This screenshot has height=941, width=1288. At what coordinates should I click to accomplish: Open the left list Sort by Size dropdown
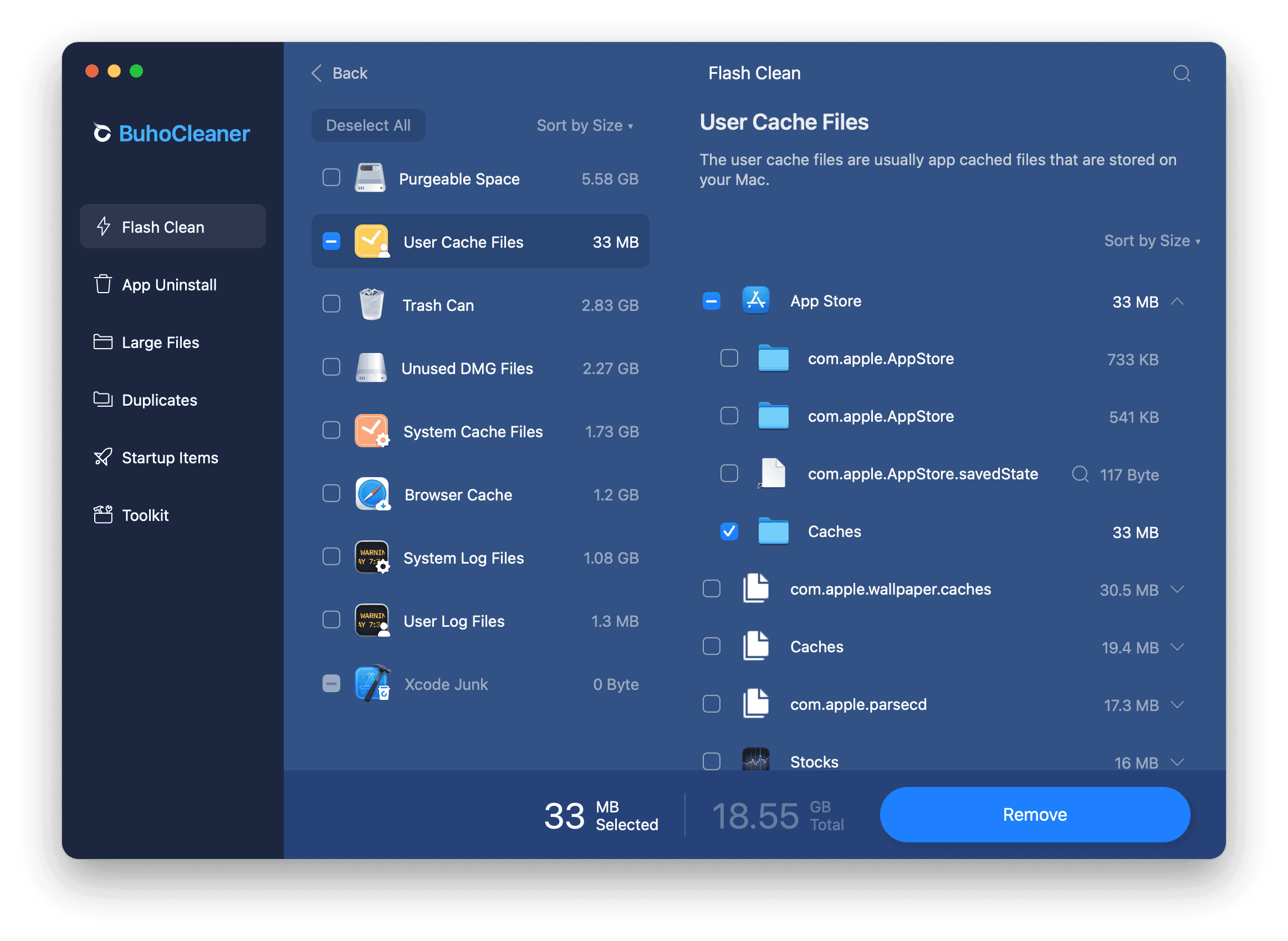click(x=585, y=125)
